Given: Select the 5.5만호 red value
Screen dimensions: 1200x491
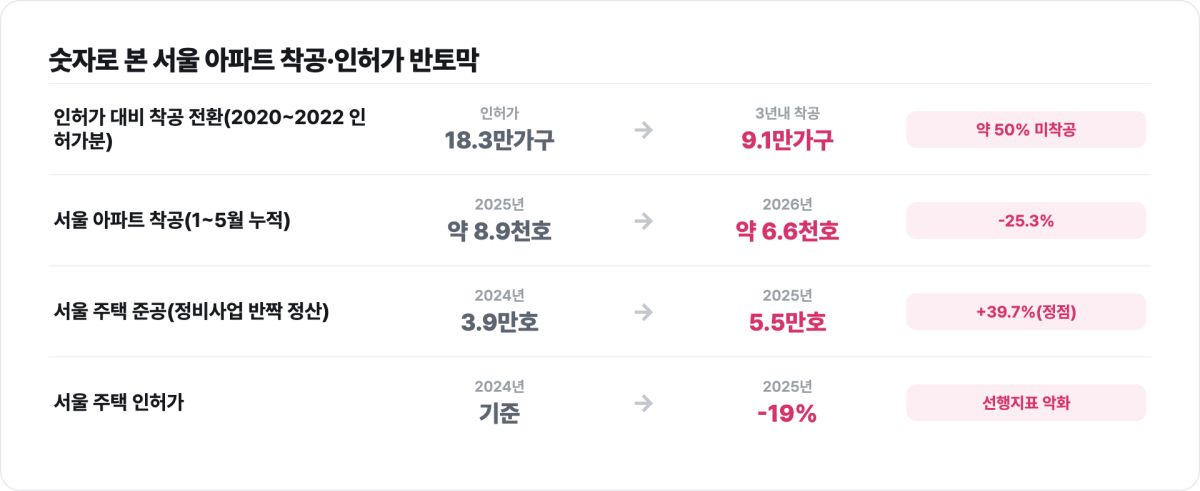Looking at the screenshot, I should click(x=787, y=322).
